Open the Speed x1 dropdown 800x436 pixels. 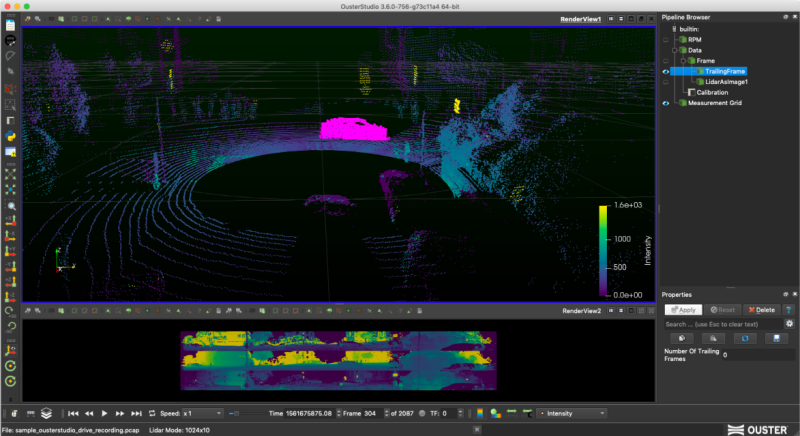[x=203, y=414]
